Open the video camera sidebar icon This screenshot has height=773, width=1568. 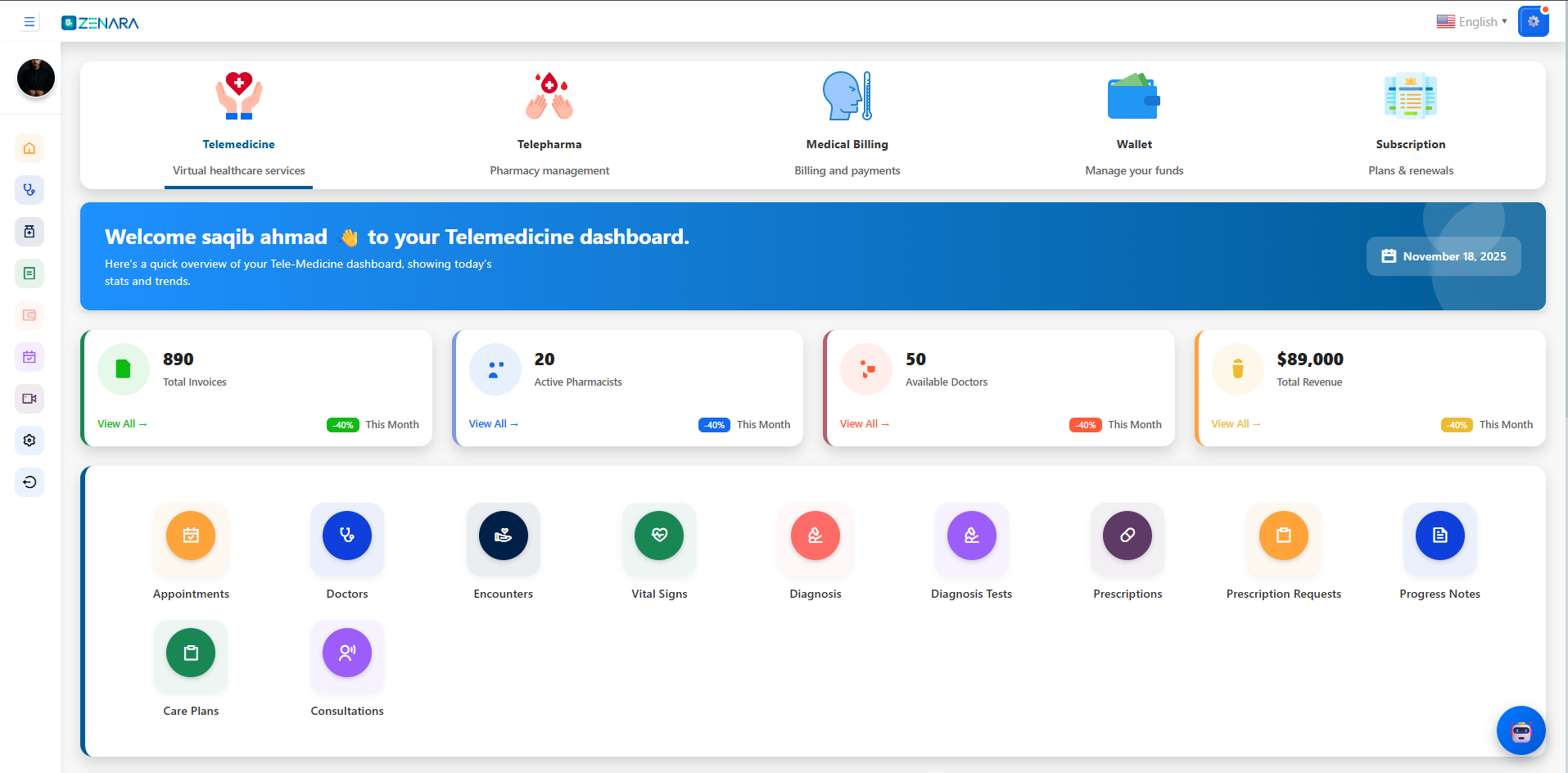coord(29,399)
